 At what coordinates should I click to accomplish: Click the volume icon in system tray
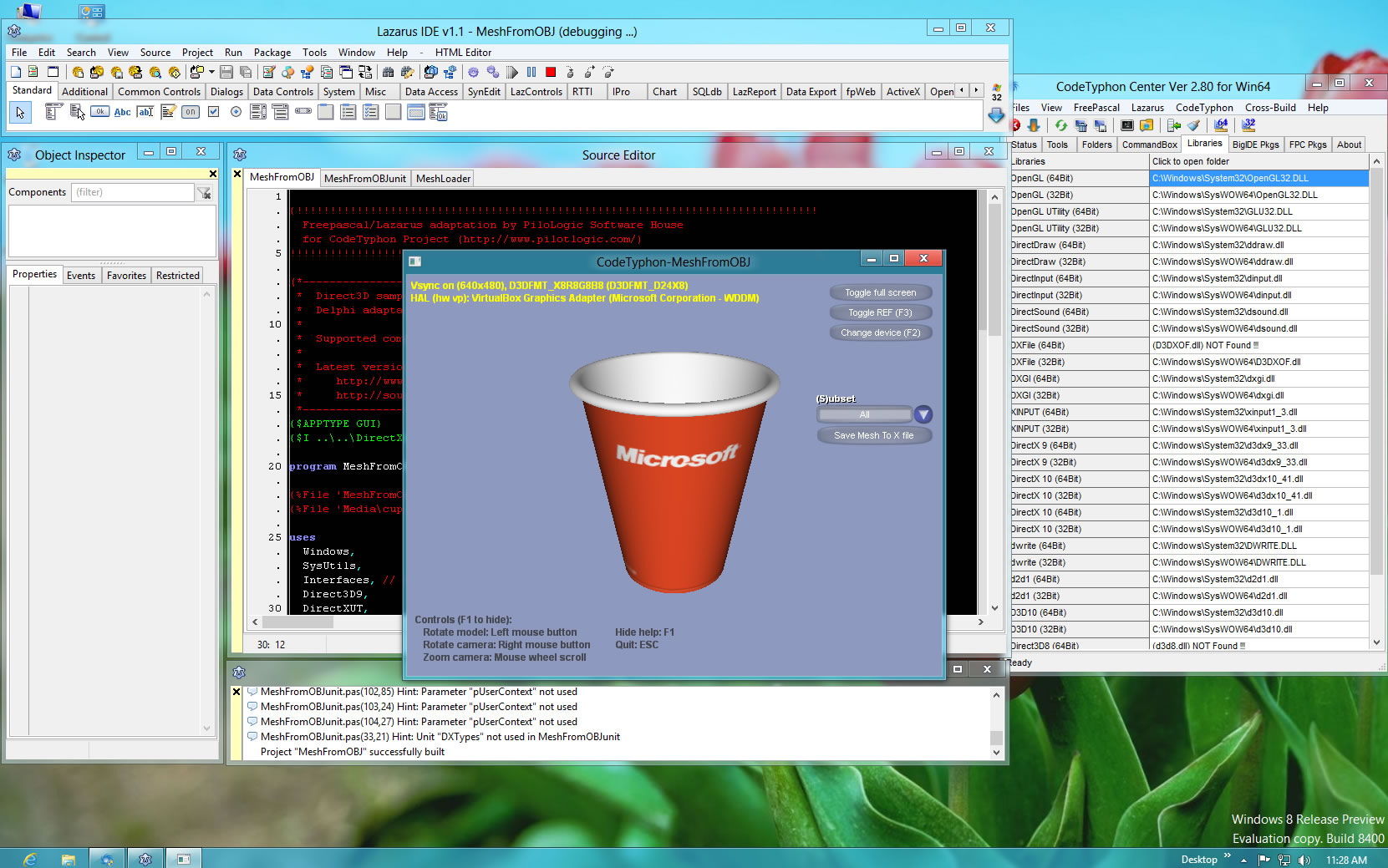pos(1304,860)
